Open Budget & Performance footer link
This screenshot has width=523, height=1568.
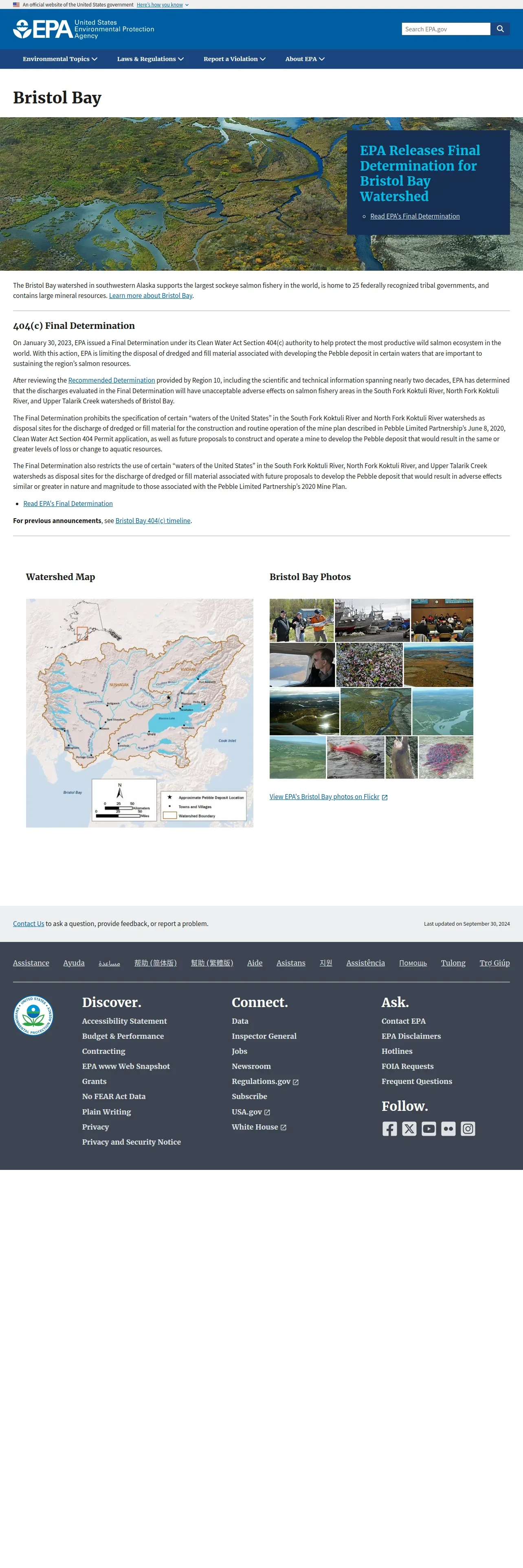click(x=123, y=1037)
